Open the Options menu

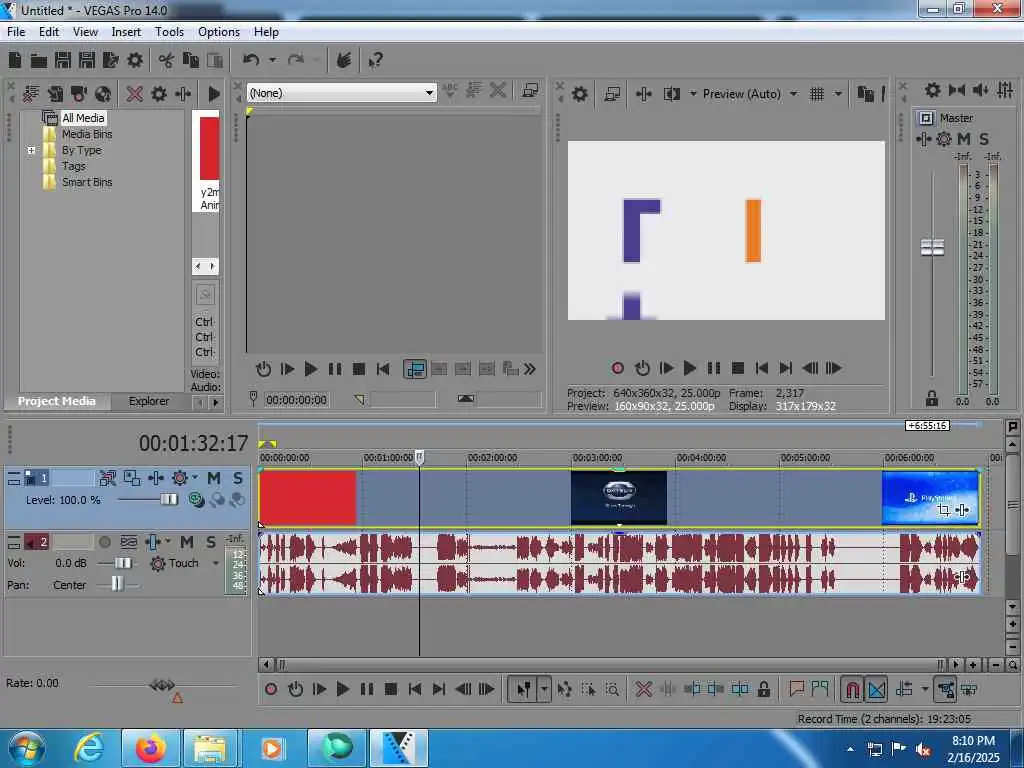pos(219,32)
